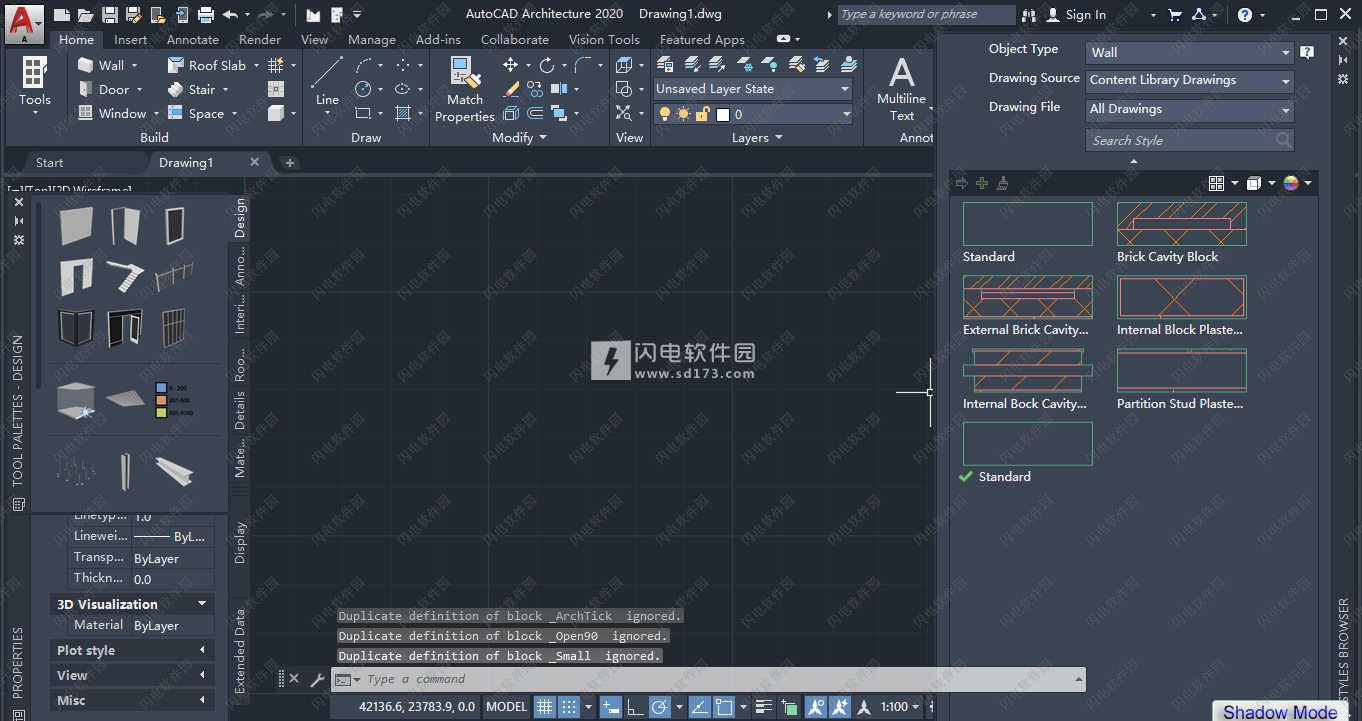Toggle ortho mode in status bar

635,707
